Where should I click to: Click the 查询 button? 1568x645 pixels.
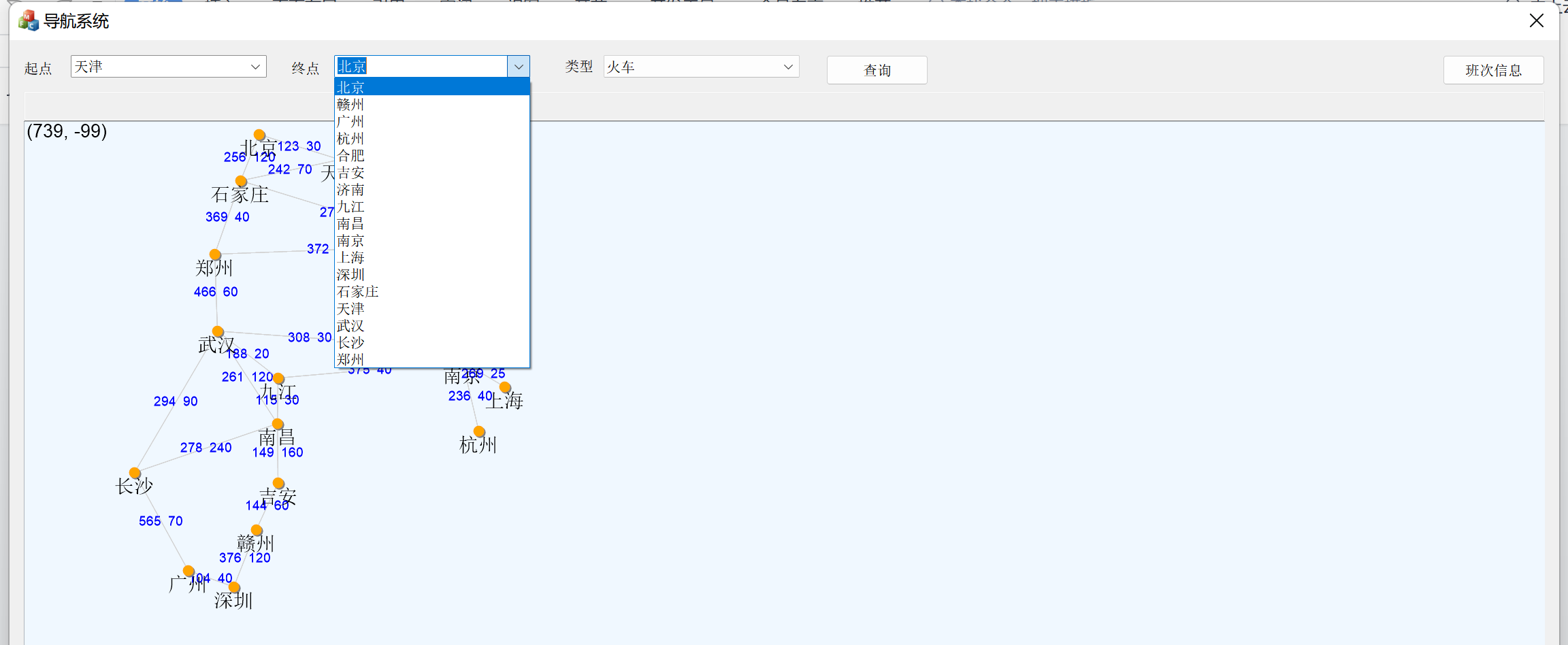tap(877, 70)
